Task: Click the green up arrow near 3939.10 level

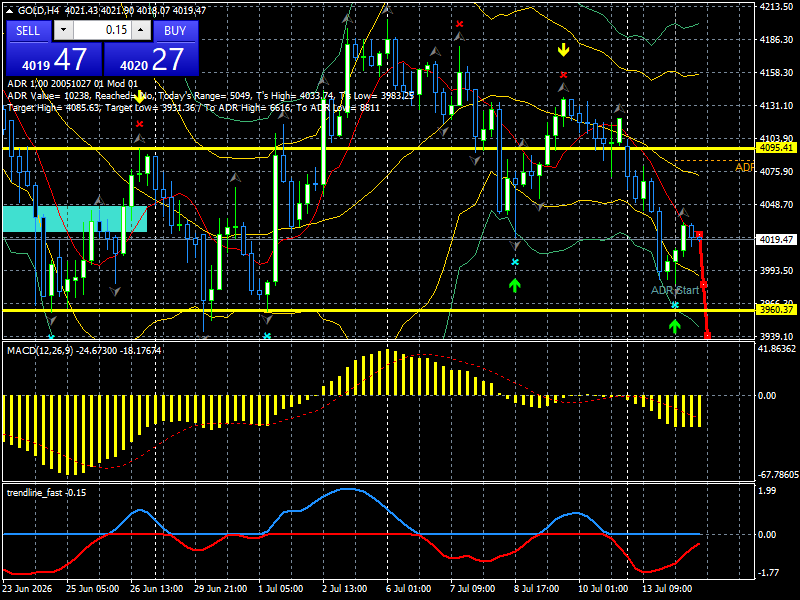Action: pos(675,327)
